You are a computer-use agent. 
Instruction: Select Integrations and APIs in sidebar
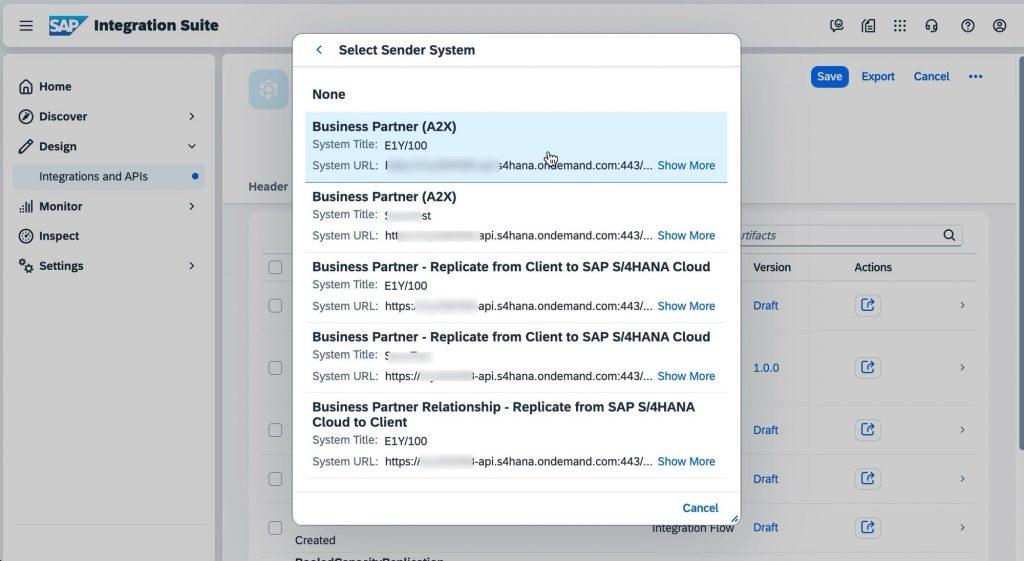[108, 176]
